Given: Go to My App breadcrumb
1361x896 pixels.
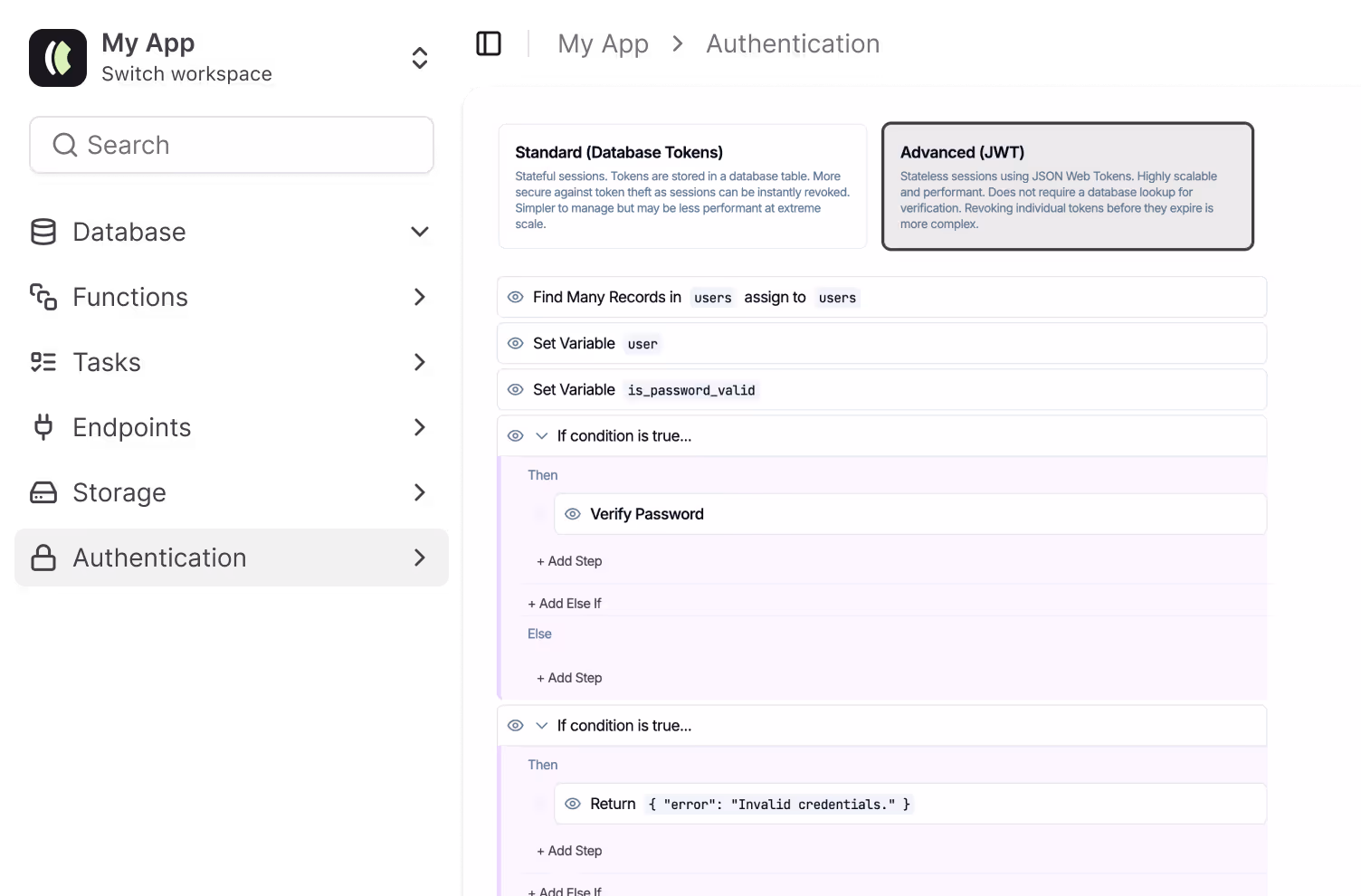Looking at the screenshot, I should 603,43.
